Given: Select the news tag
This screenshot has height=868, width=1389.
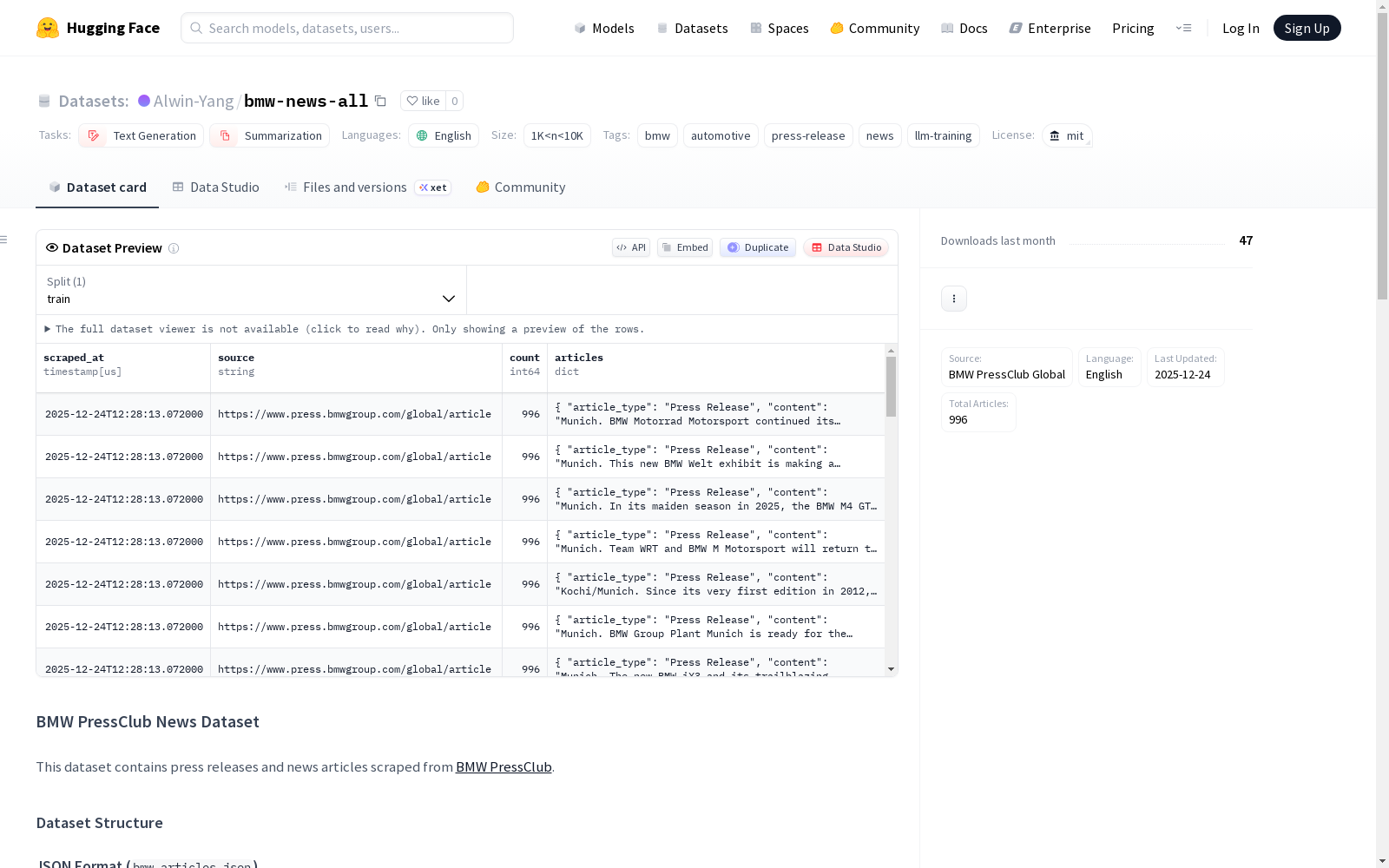Looking at the screenshot, I should tap(879, 135).
